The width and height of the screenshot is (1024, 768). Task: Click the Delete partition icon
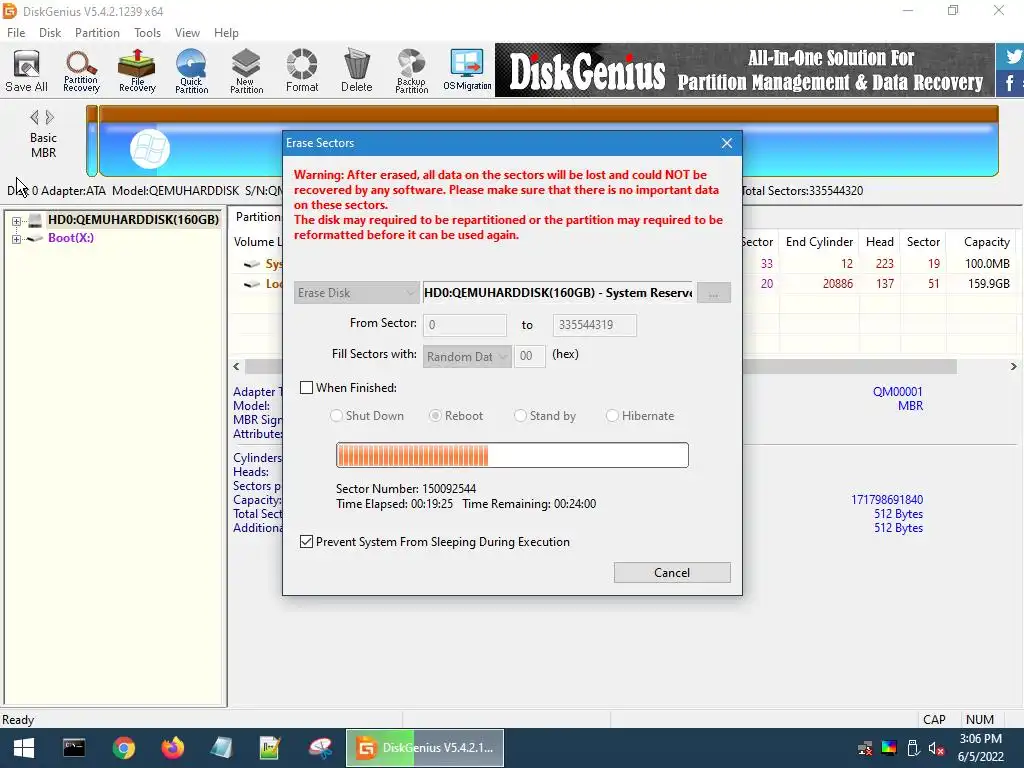pos(357,71)
